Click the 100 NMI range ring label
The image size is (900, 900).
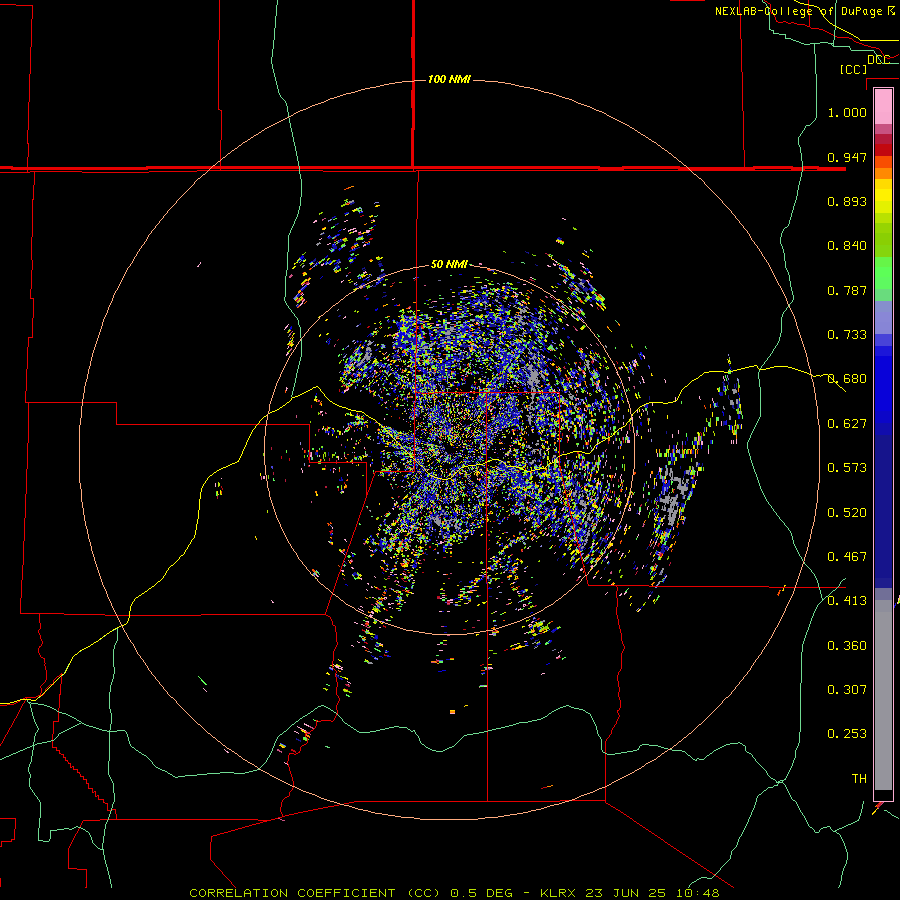click(x=449, y=79)
